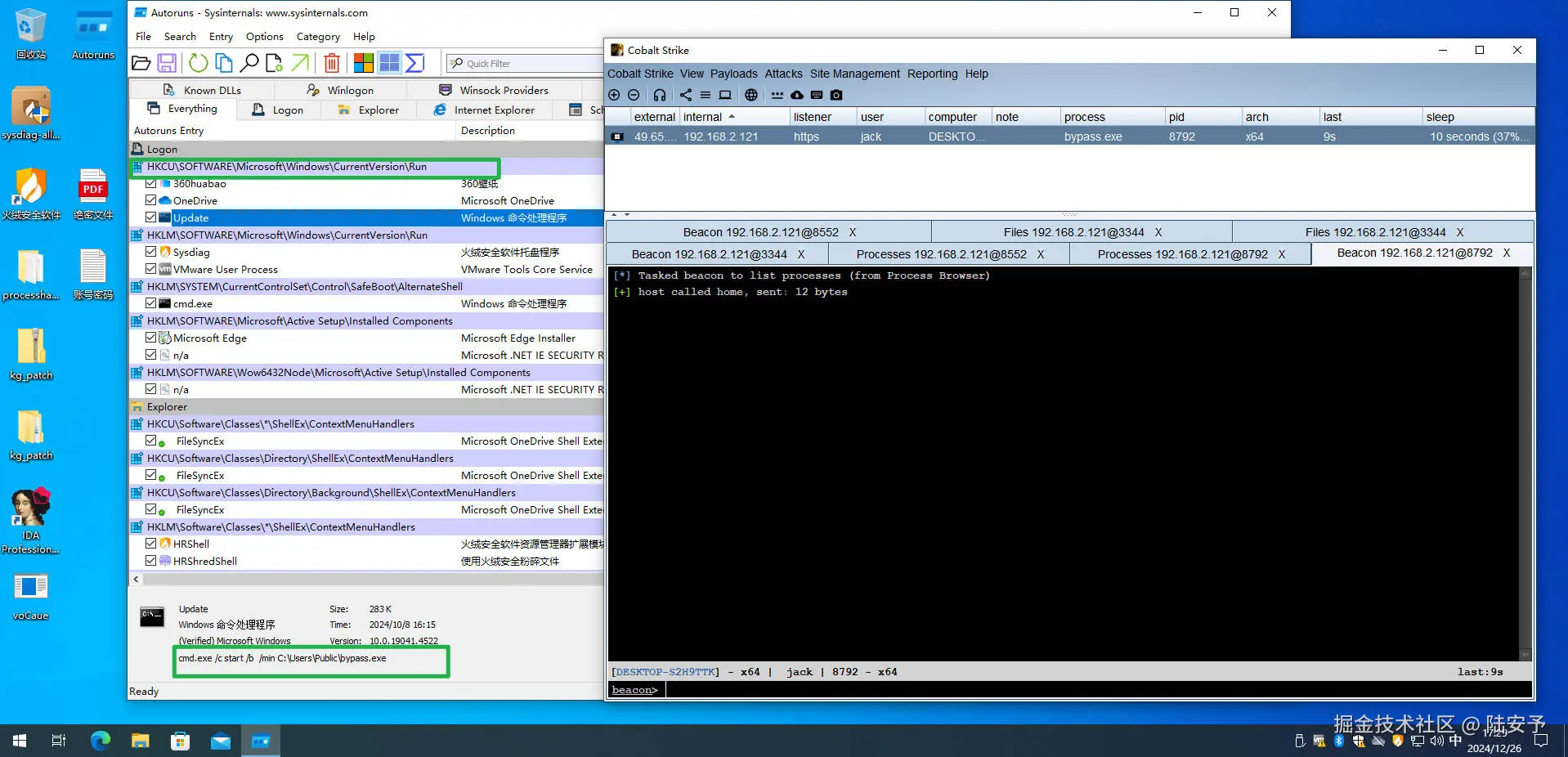Click the Quick Filter search field
Viewport: 1568px width, 757px height.
[525, 63]
